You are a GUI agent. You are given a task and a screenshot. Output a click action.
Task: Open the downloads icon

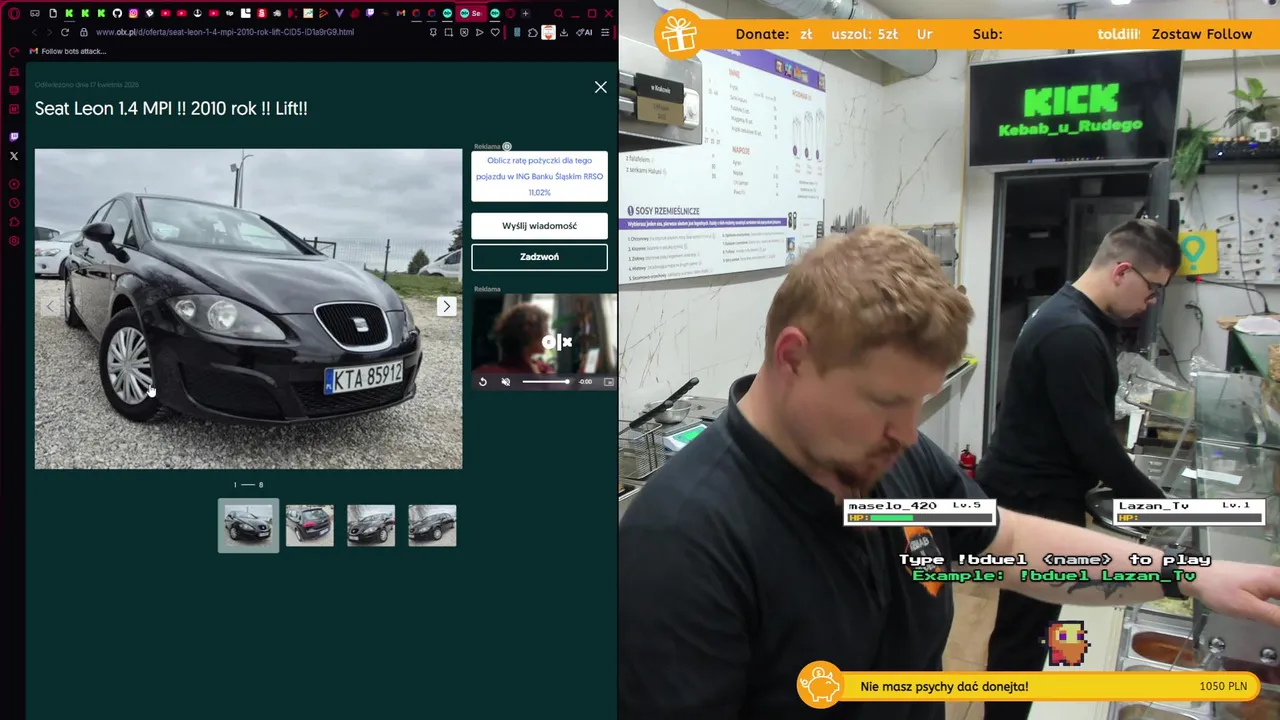(564, 32)
